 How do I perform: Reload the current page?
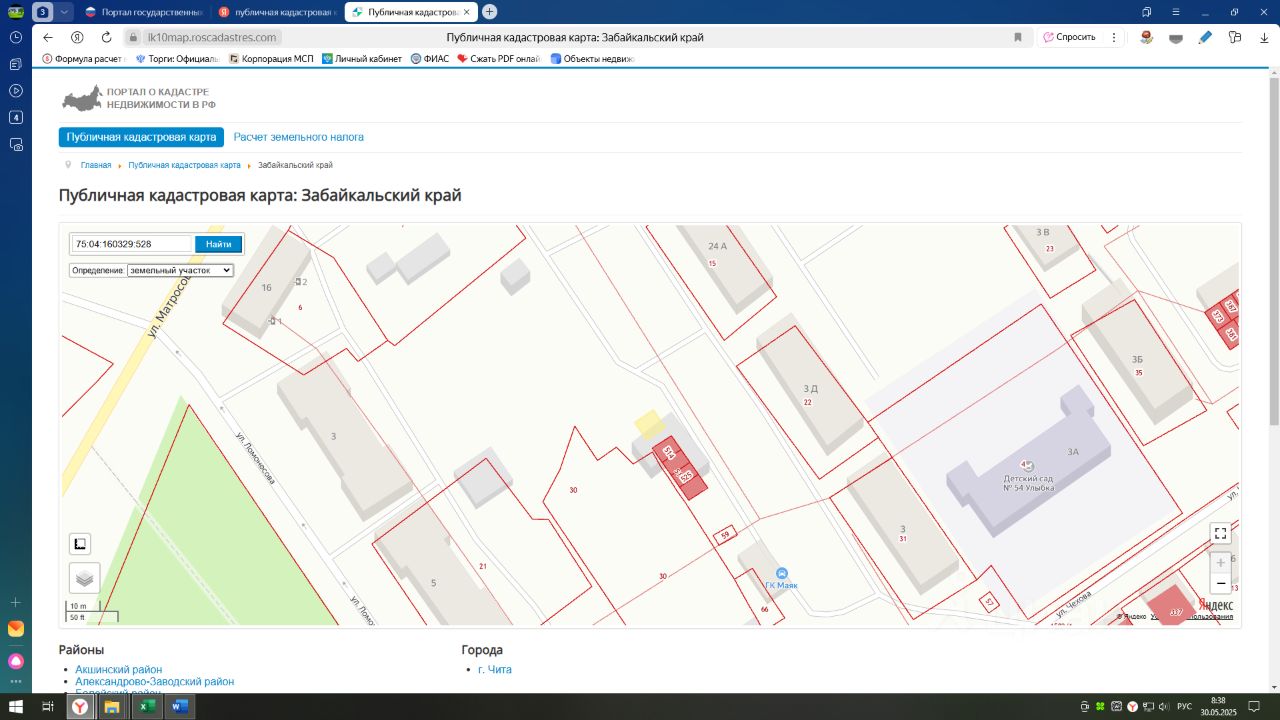pyautogui.click(x=106, y=37)
